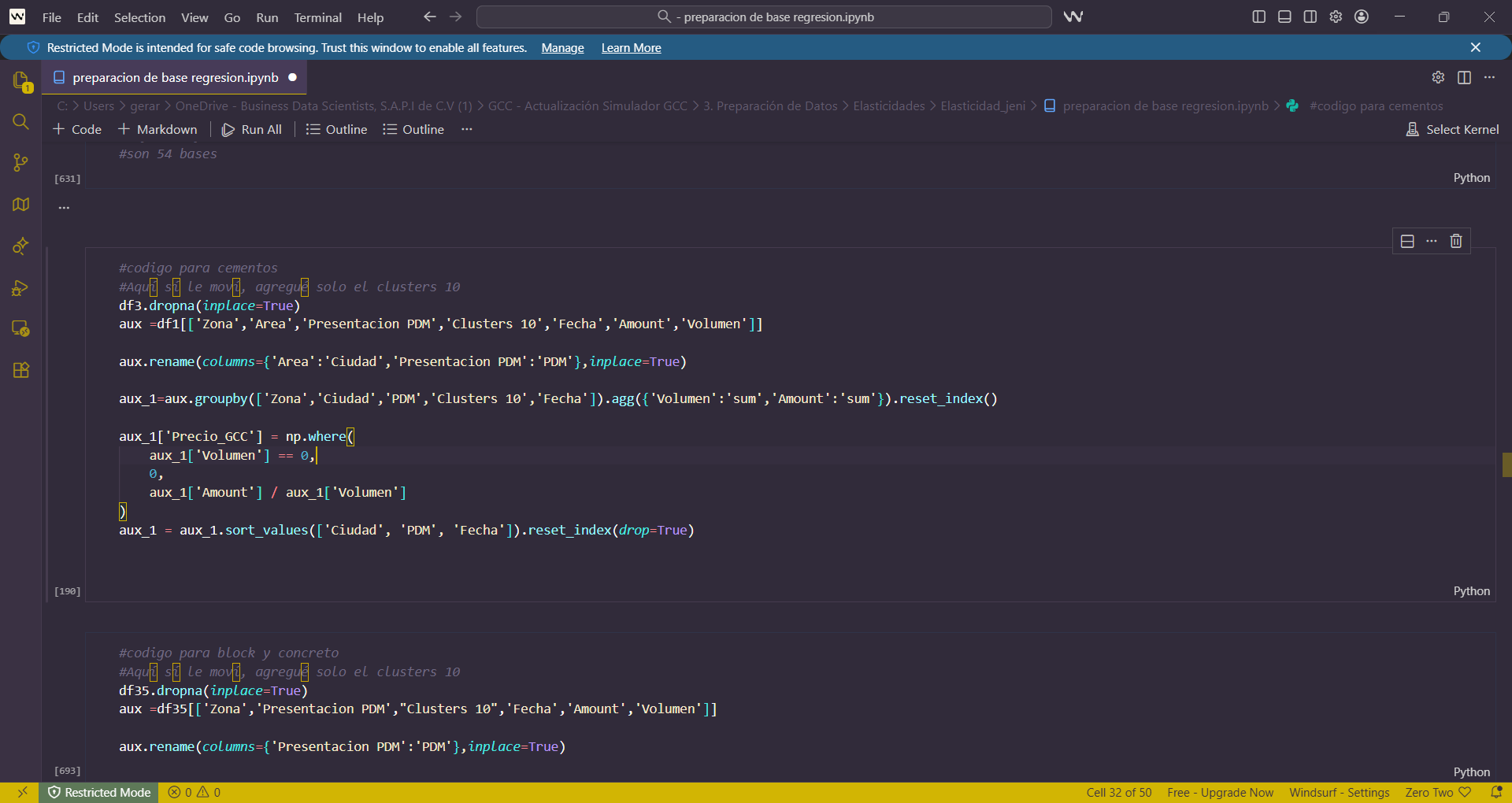This screenshot has width=1512, height=803.
Task: Select the preparacion de base regresion.ipynb tab
Action: coord(175,77)
